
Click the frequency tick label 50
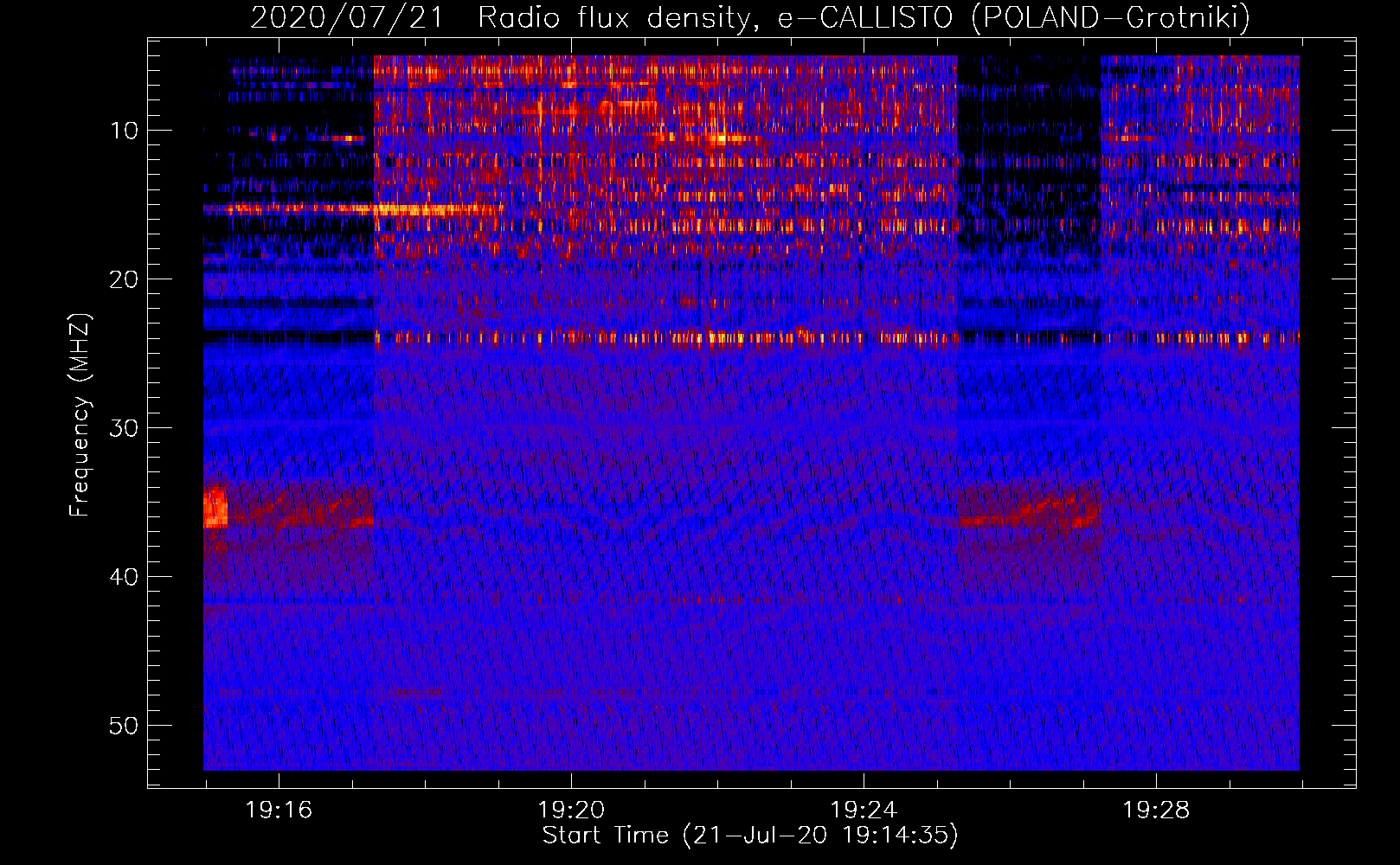[x=125, y=726]
